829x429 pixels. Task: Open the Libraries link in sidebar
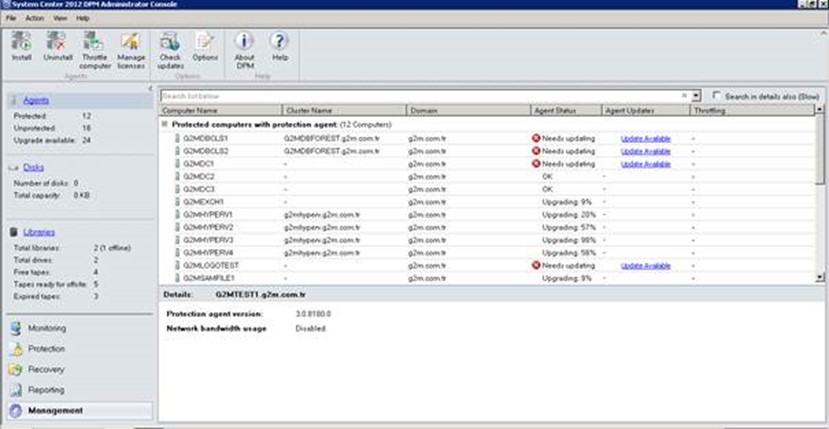[39, 232]
